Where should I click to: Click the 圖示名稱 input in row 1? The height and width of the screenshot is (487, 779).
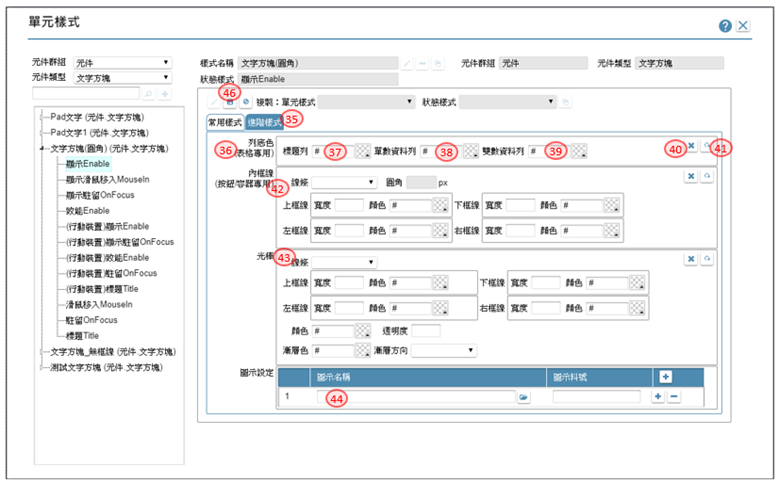[x=416, y=397]
